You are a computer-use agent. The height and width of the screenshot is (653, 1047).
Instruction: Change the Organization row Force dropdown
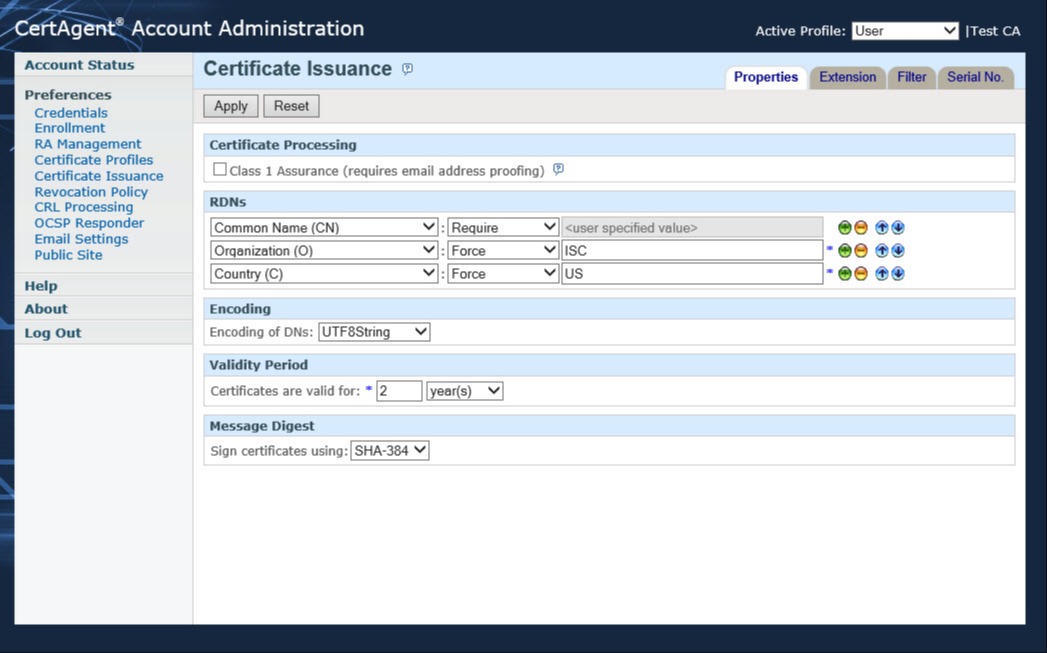503,251
